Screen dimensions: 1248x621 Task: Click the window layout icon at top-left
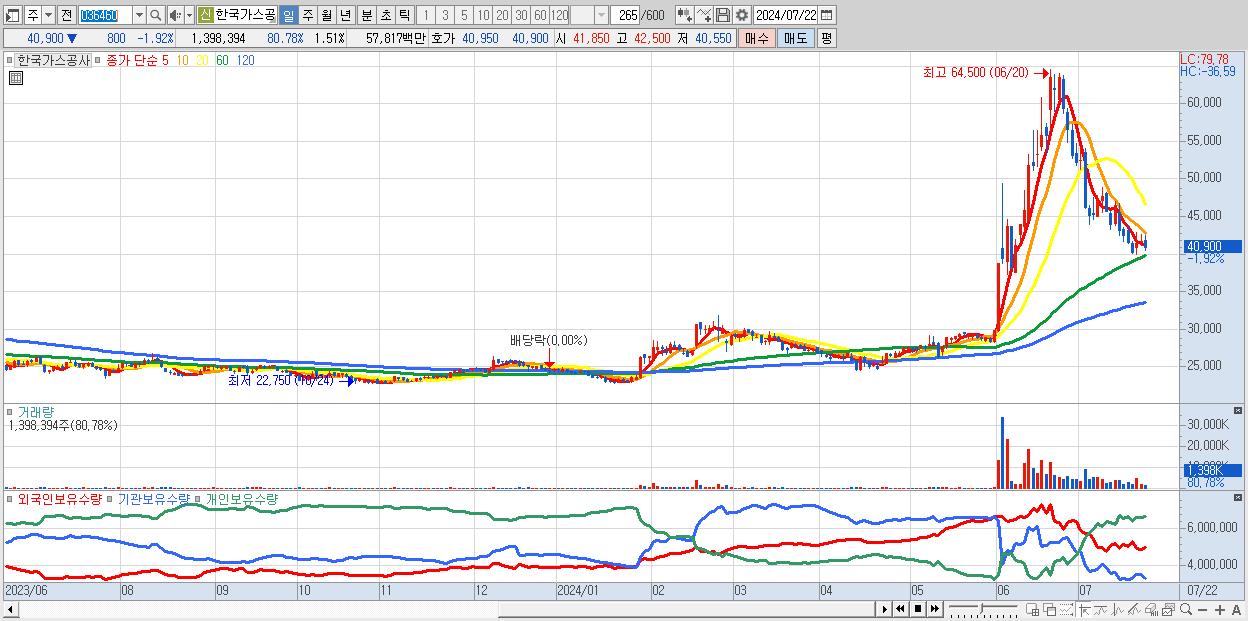12,15
